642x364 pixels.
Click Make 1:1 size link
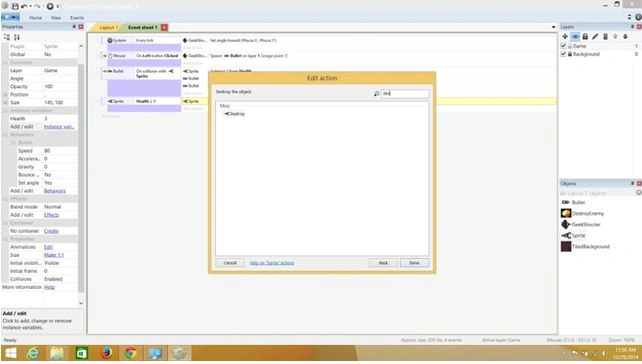pos(54,255)
